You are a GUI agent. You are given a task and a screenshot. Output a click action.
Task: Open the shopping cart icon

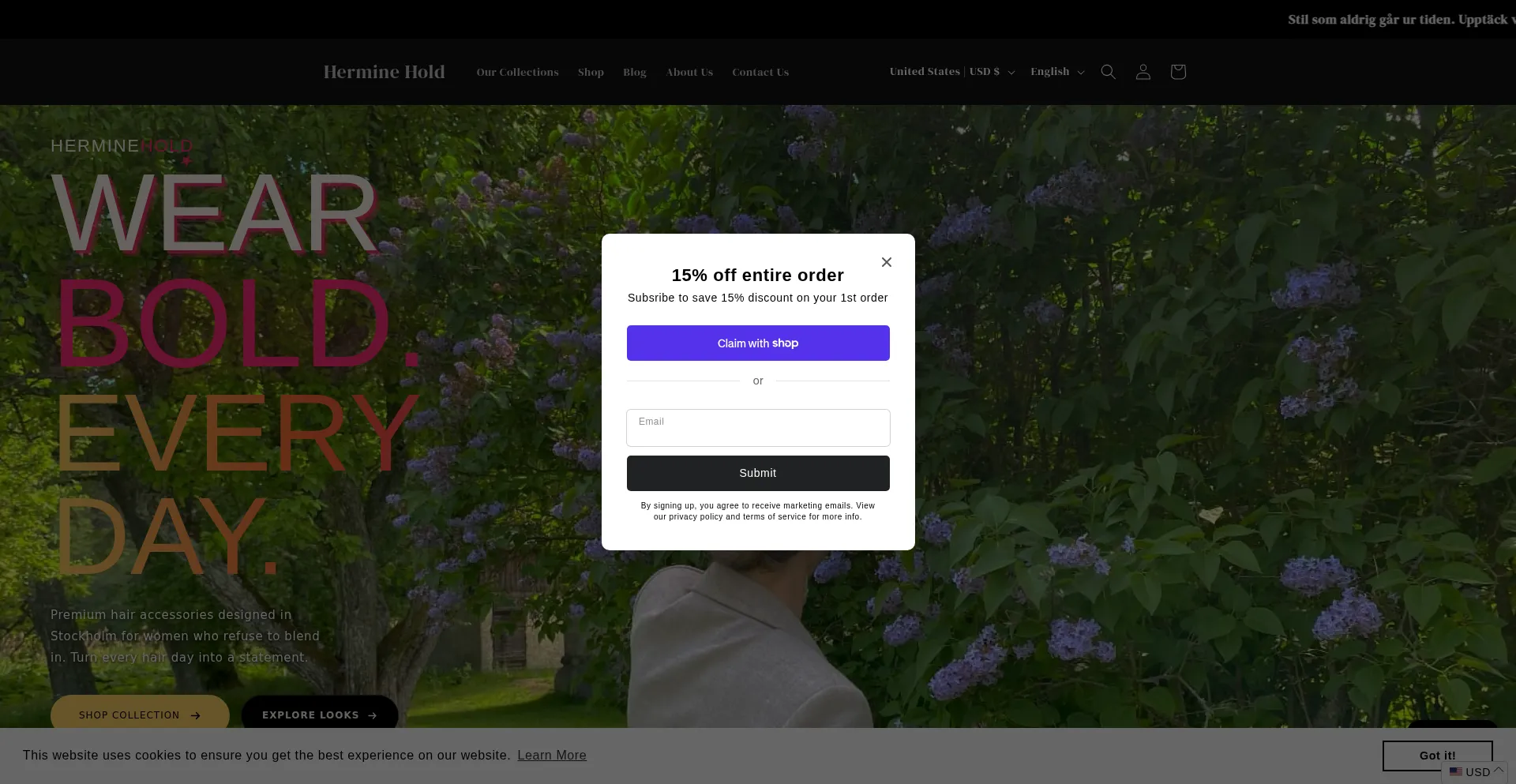click(1178, 72)
